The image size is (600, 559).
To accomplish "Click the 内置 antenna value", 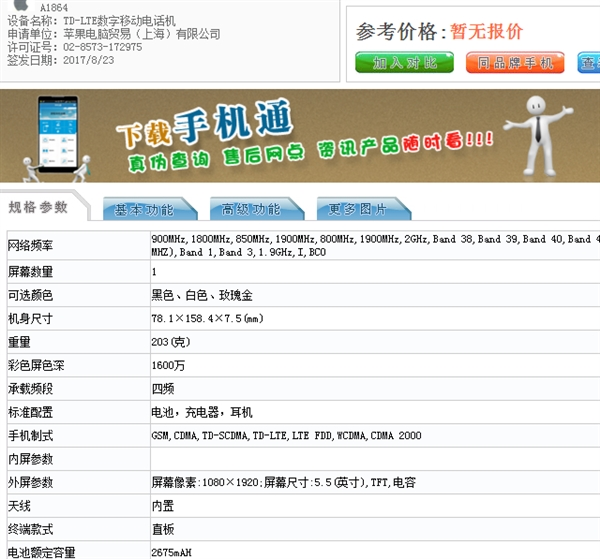I will tap(163, 506).
